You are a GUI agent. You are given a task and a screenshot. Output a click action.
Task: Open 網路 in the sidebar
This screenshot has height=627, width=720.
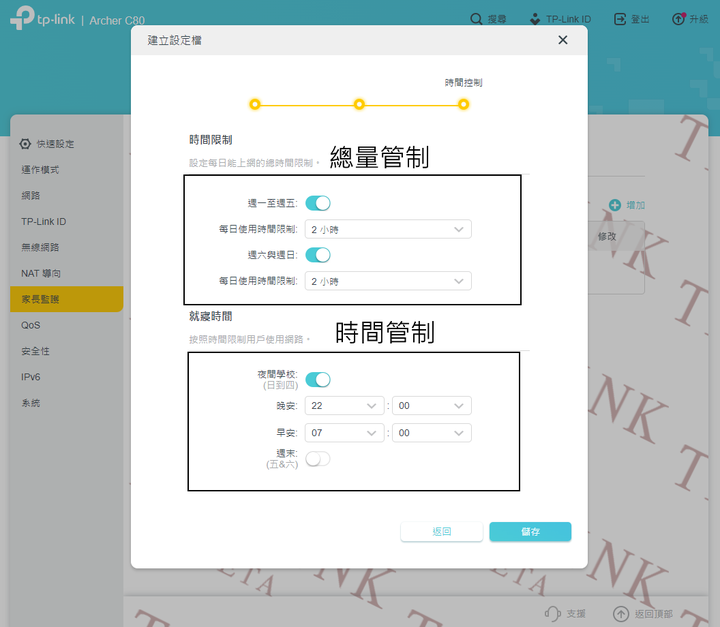31,196
